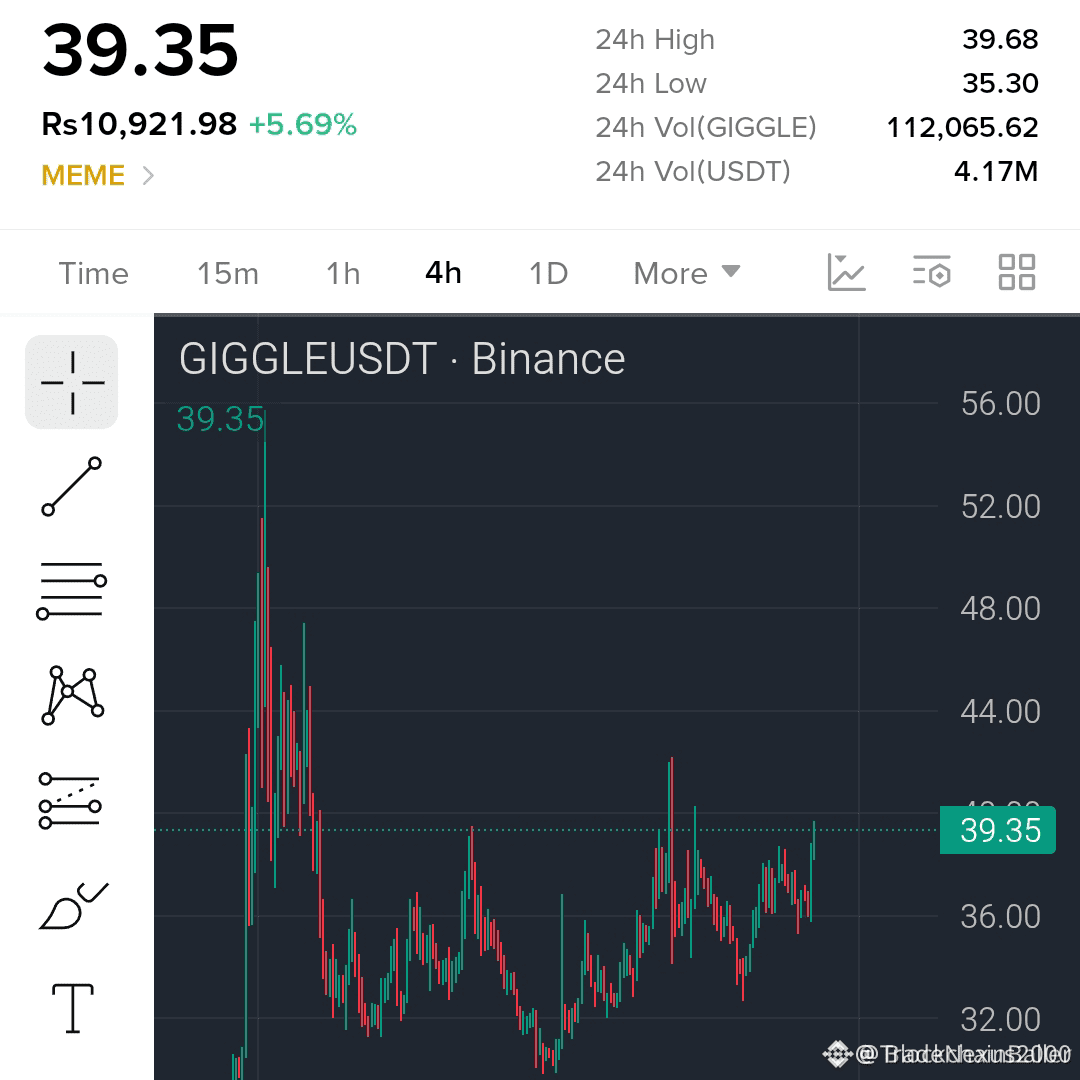Open the grid layout view icon
Screen dimensions: 1080x1080
pyautogui.click(x=1017, y=272)
